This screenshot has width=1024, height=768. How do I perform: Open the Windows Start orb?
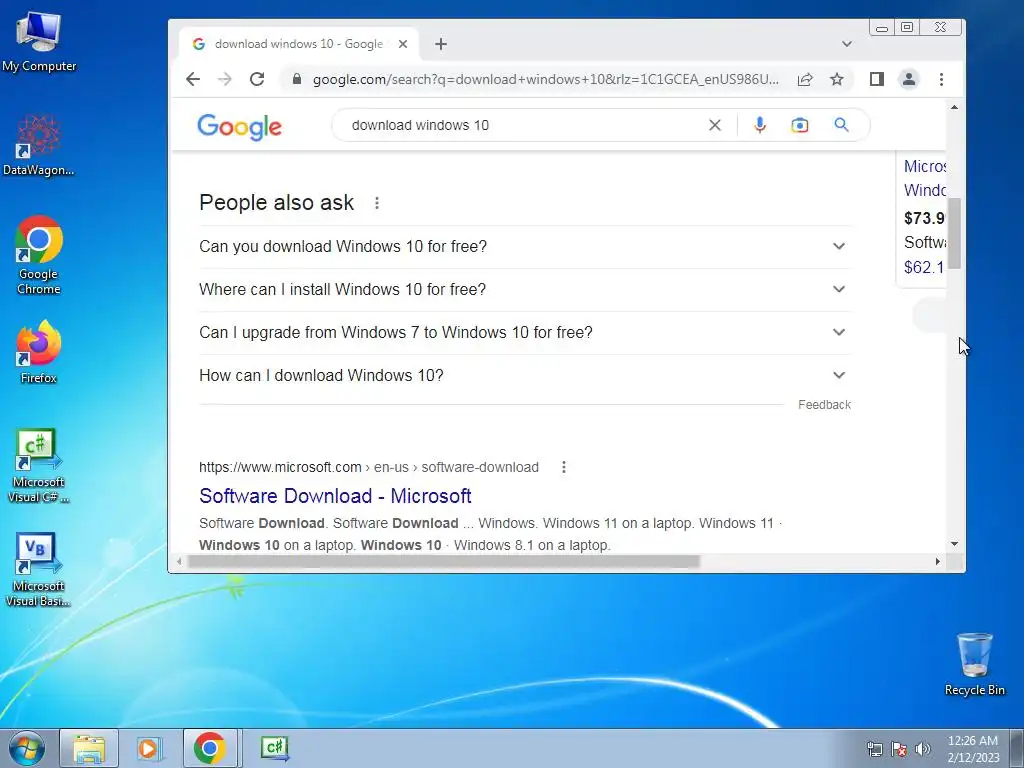point(27,748)
